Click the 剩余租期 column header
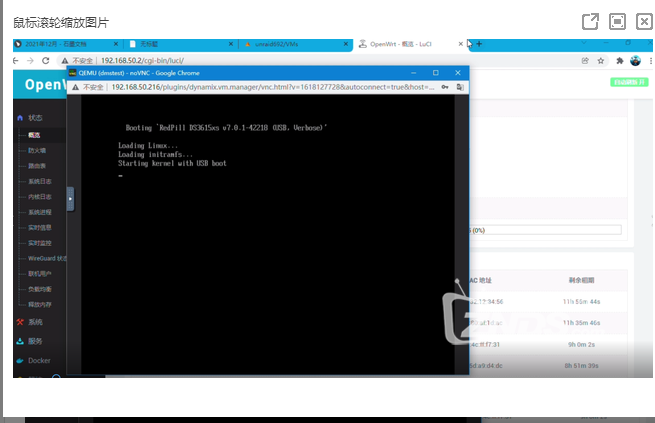This screenshot has height=423, width=655. click(581, 281)
